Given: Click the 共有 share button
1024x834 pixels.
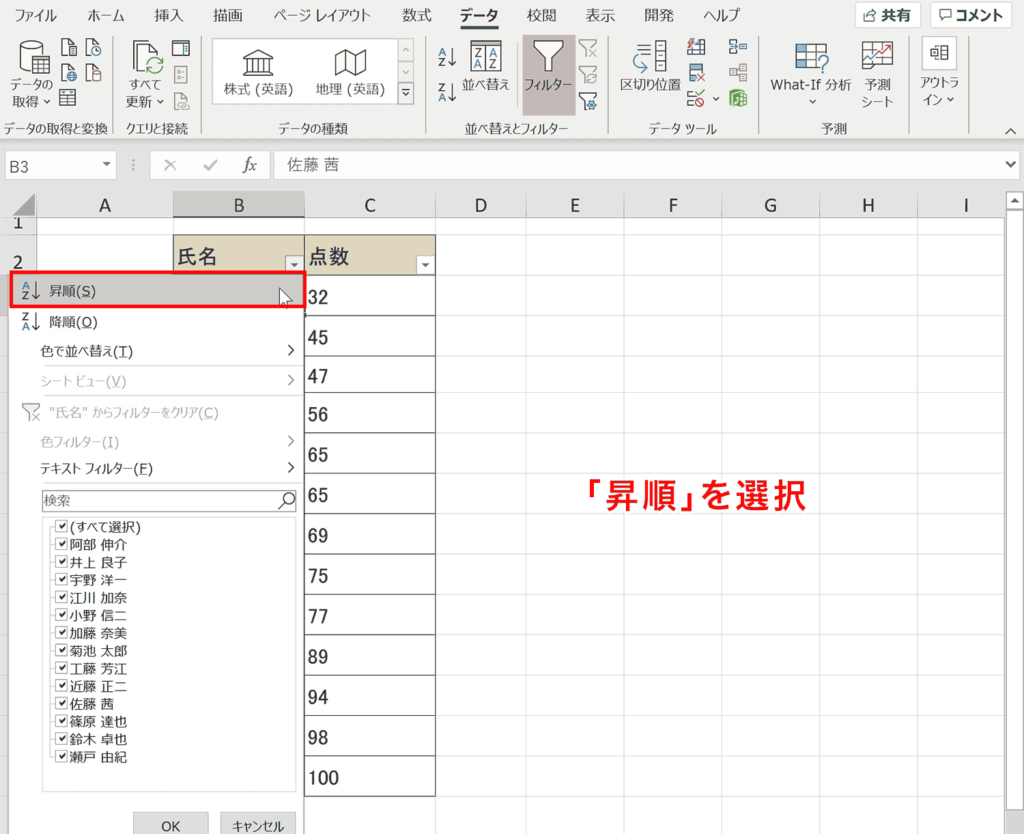Looking at the screenshot, I should 888,15.
